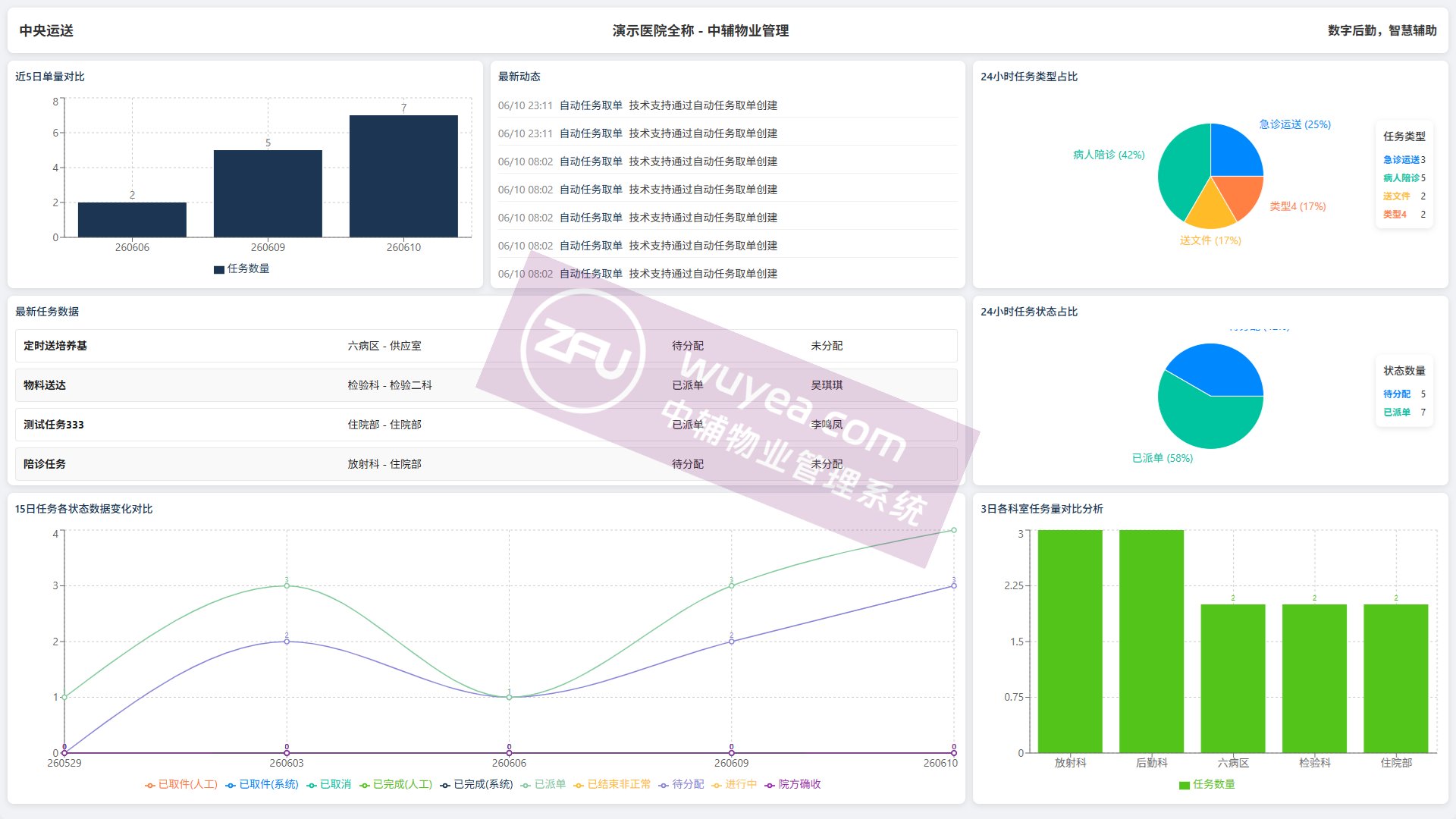Toggle 任务数量 legend under 近5日单量对比 chart

tap(242, 268)
